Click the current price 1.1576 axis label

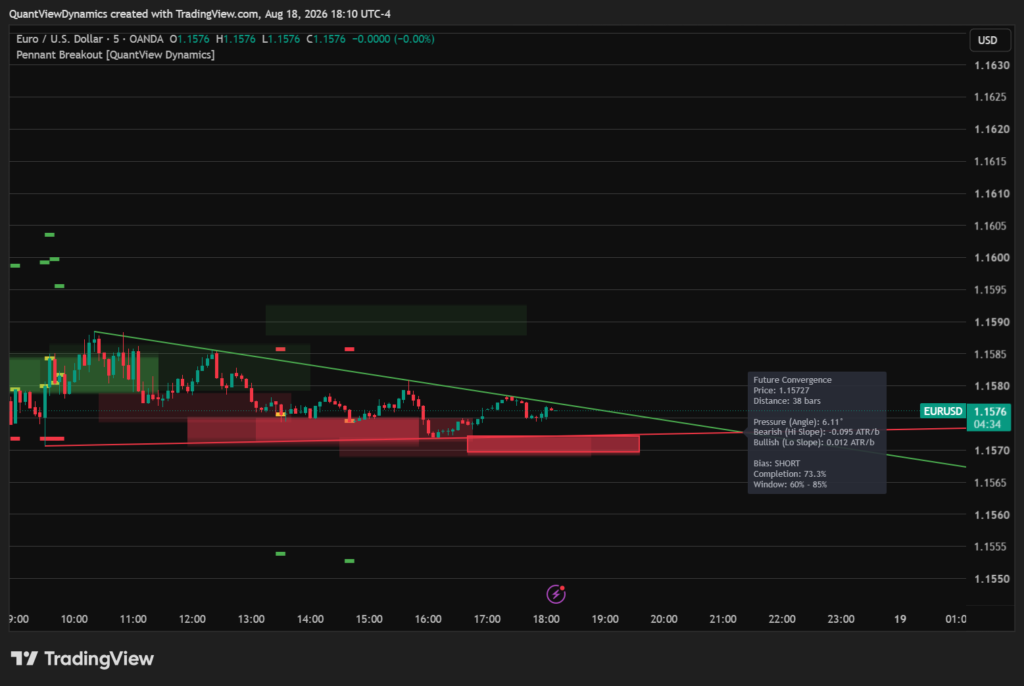point(989,412)
